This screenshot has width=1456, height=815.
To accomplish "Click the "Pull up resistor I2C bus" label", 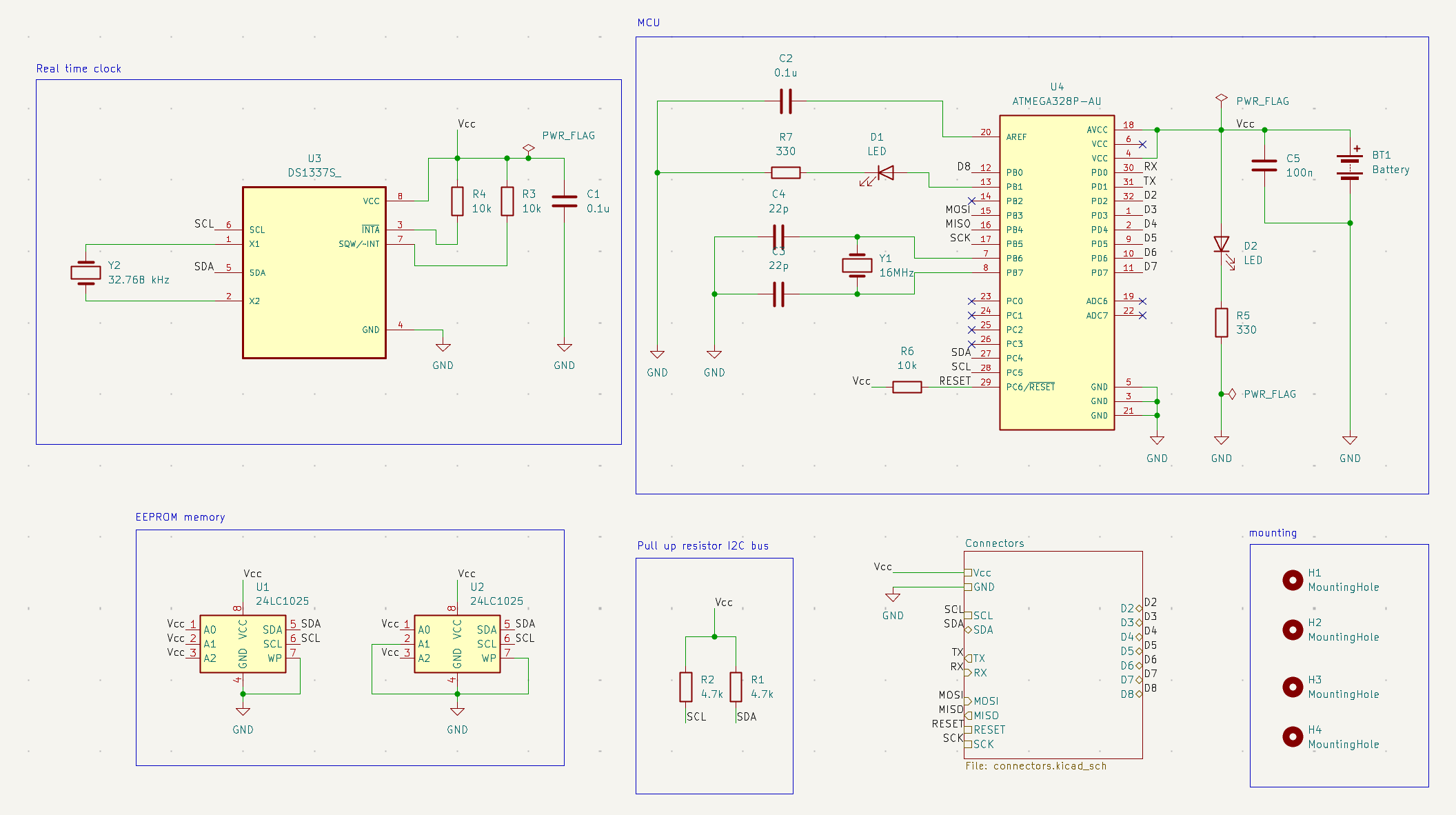I will pyautogui.click(x=702, y=546).
